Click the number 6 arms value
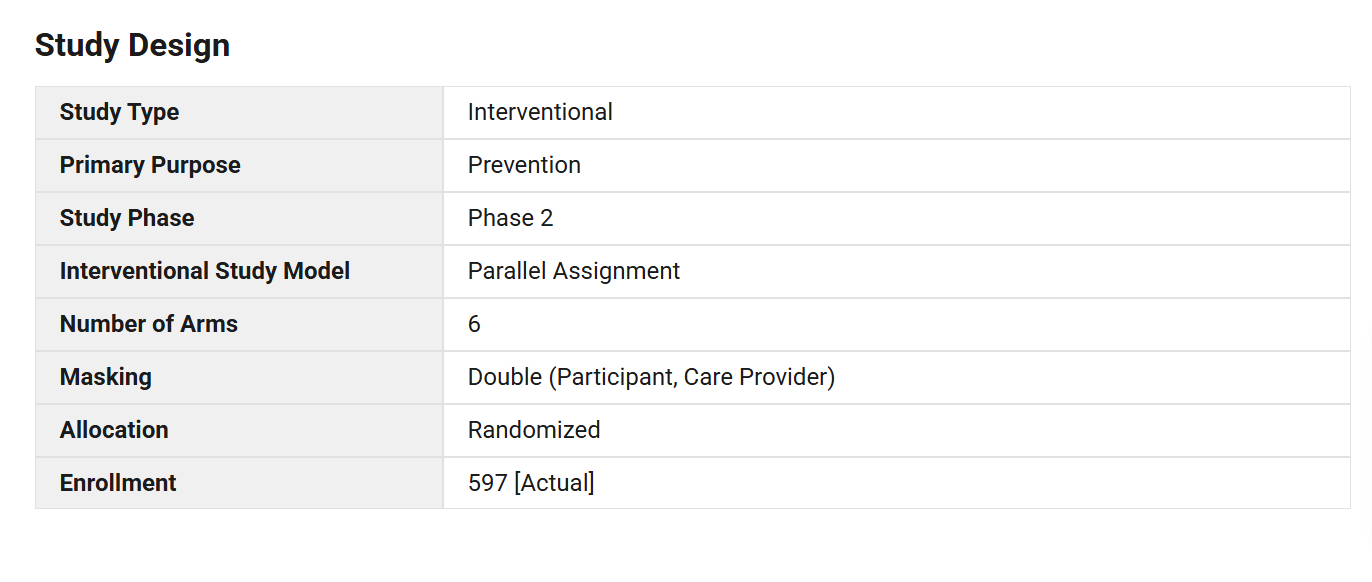1372x582 pixels. tap(474, 324)
